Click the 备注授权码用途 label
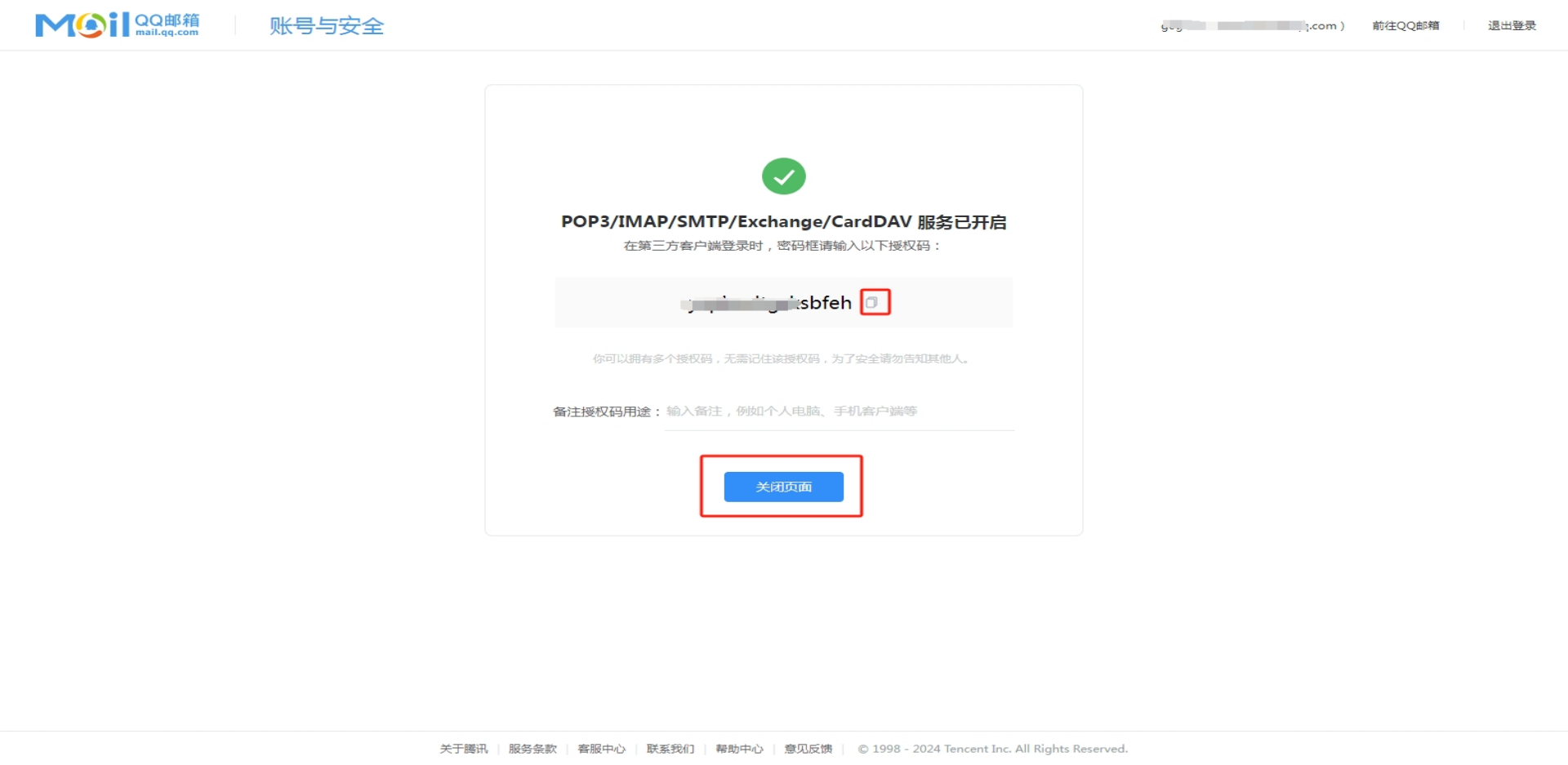Viewport: 1568px width, 765px height. [x=606, y=411]
